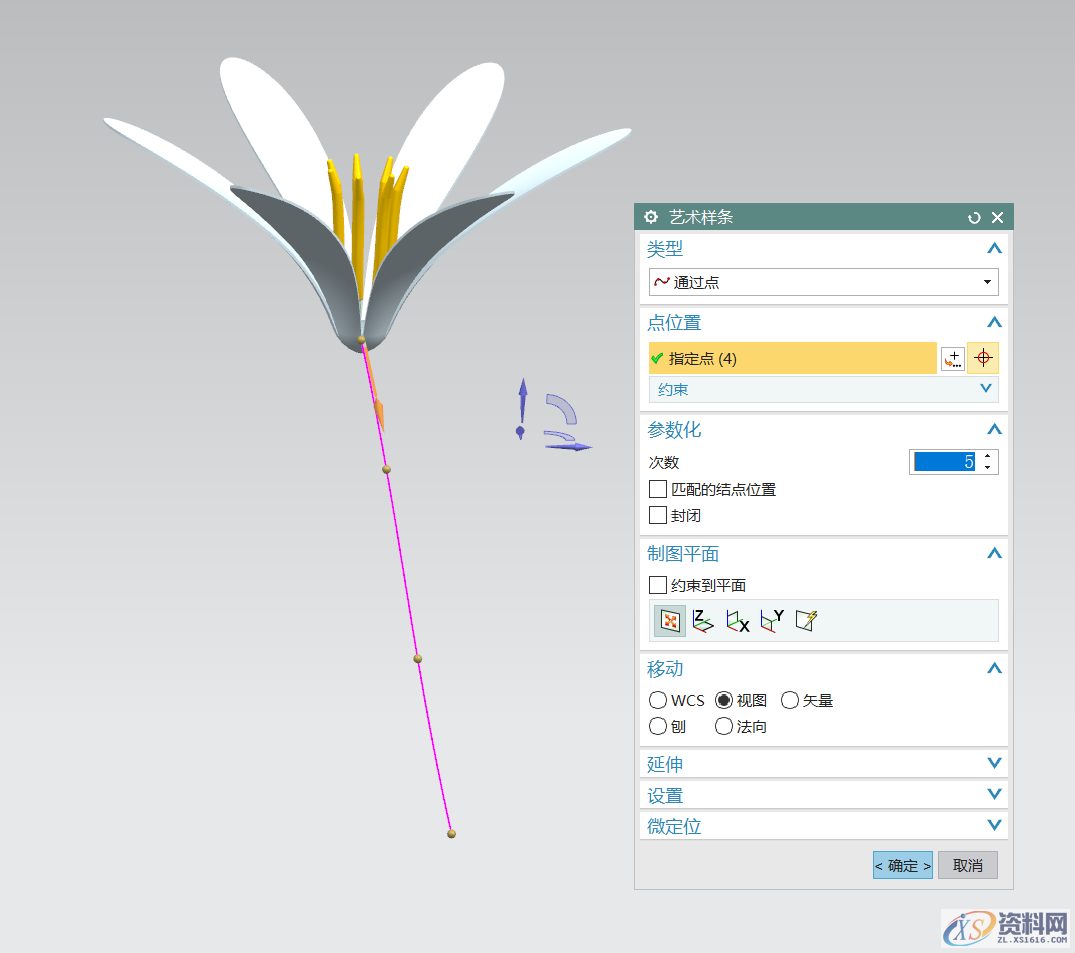Open the point dialog icon beside 指定点
The height and width of the screenshot is (953, 1075).
952,358
